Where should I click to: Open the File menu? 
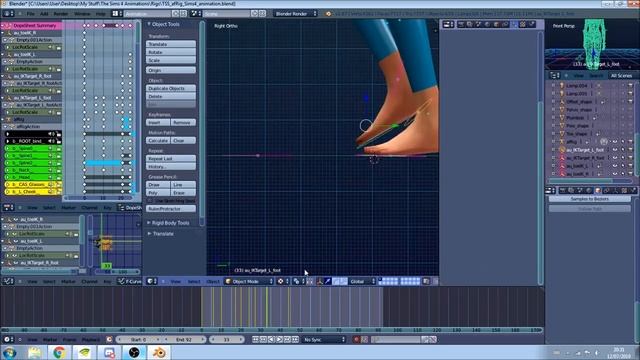pyautogui.click(x=30, y=13)
